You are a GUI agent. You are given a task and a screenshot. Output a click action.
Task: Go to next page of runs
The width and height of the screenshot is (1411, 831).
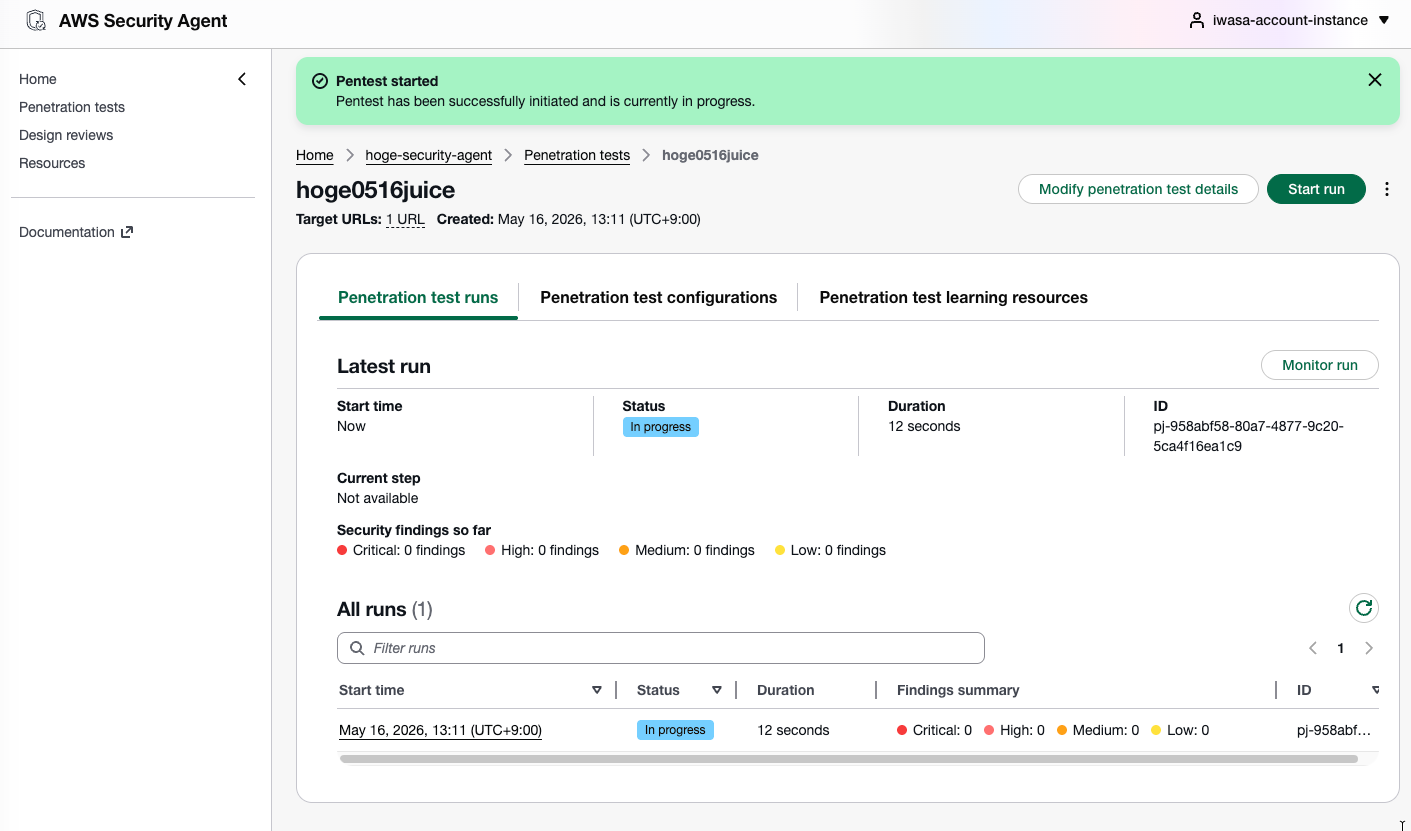point(1369,648)
